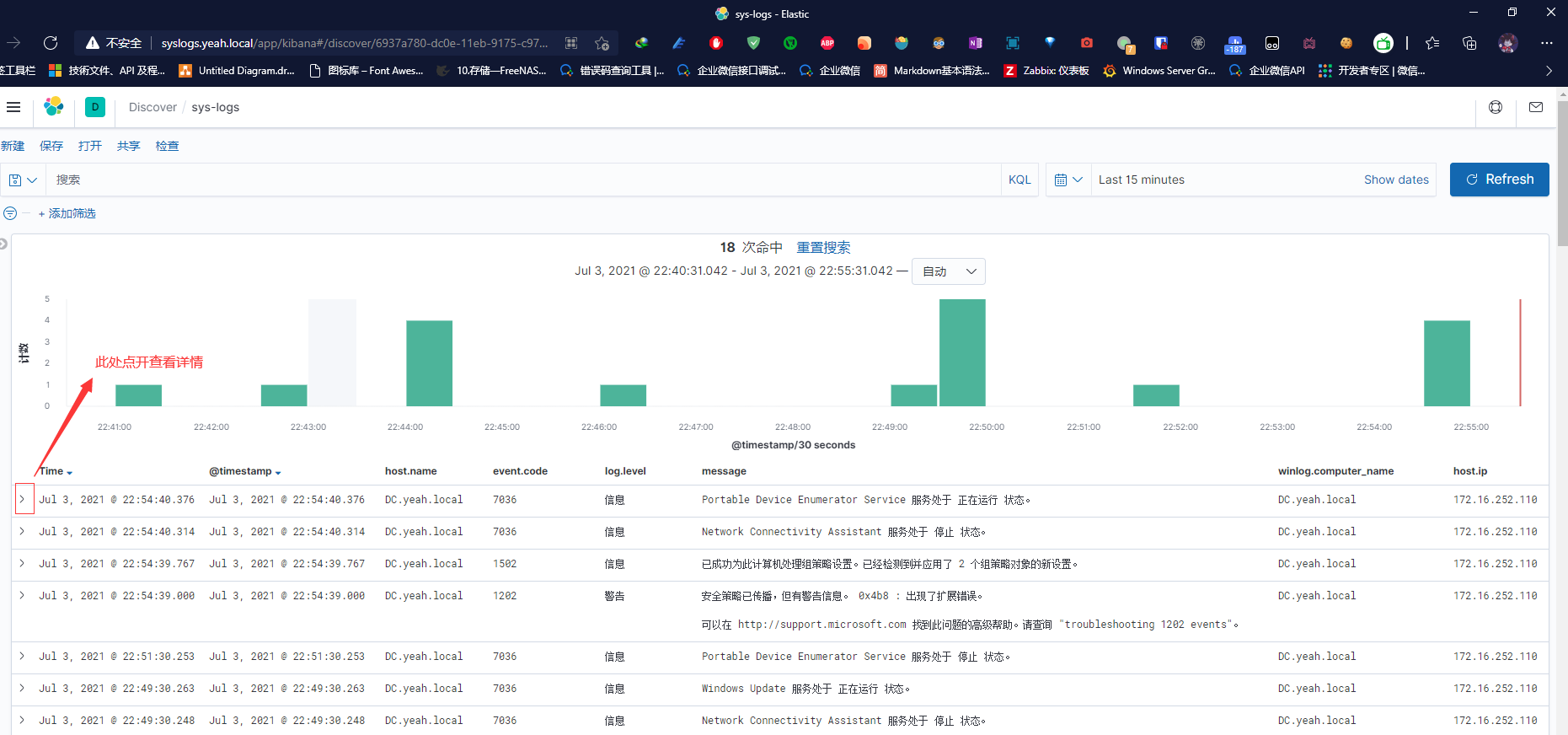1568x735 pixels.
Task: Open saved queries disk icon menu
Action: (x=23, y=180)
